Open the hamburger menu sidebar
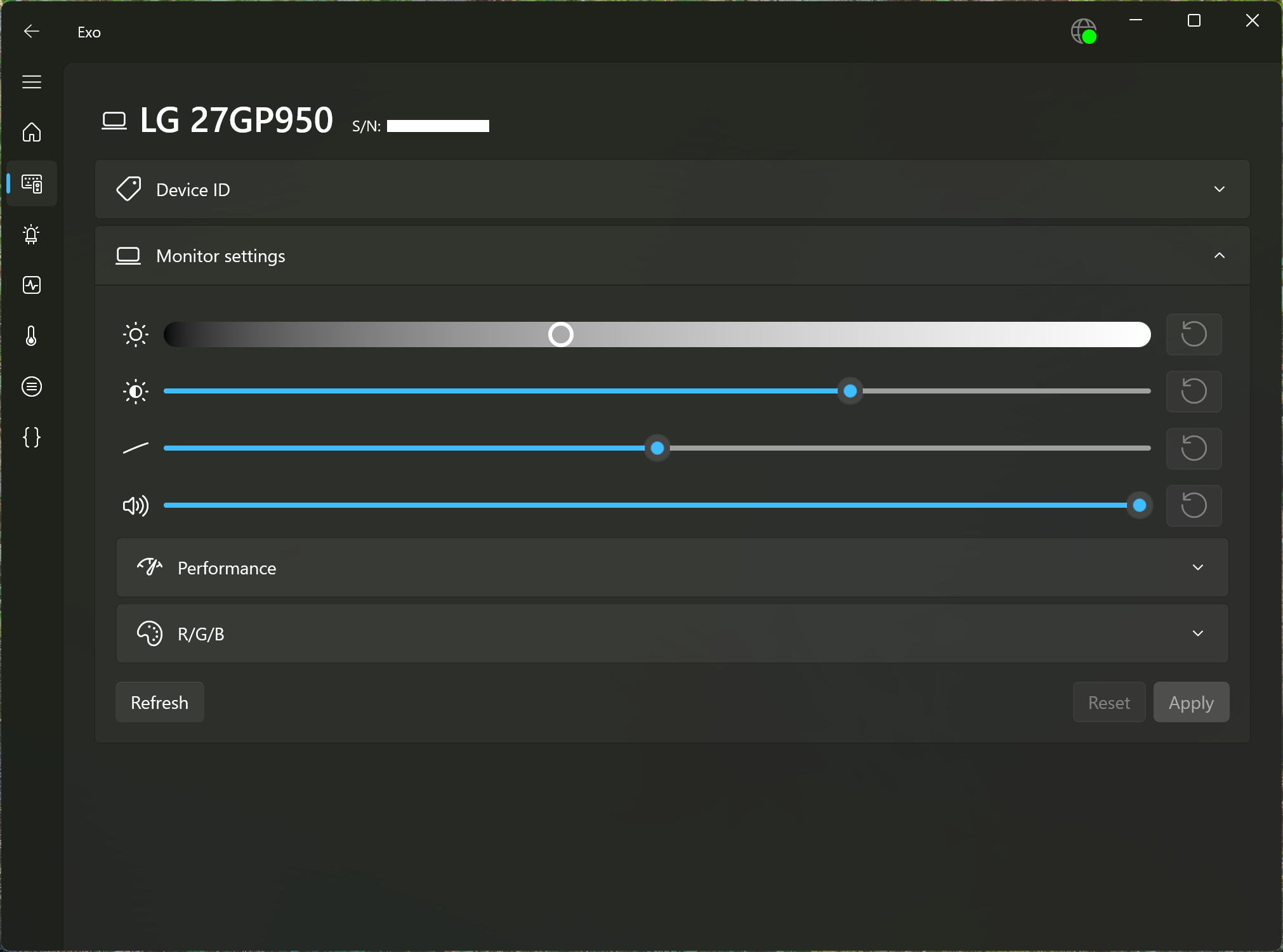Screen dimensions: 1283x952 tap(32, 82)
